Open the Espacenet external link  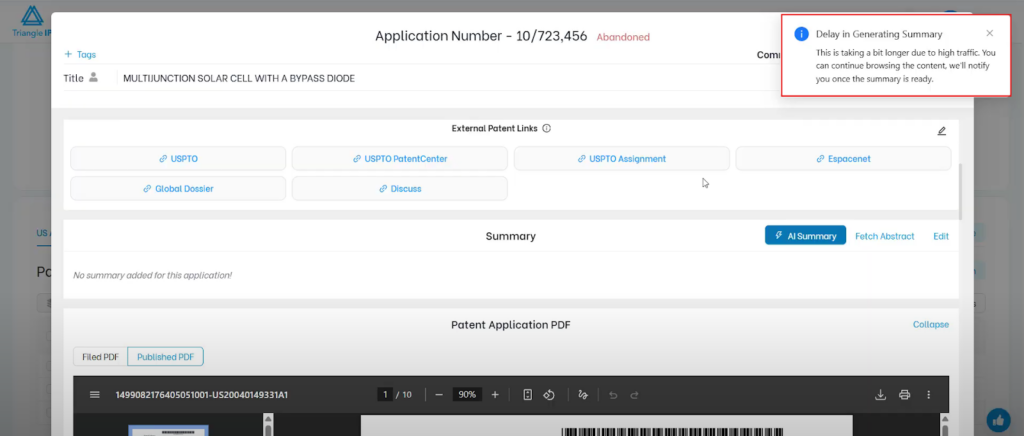click(843, 159)
